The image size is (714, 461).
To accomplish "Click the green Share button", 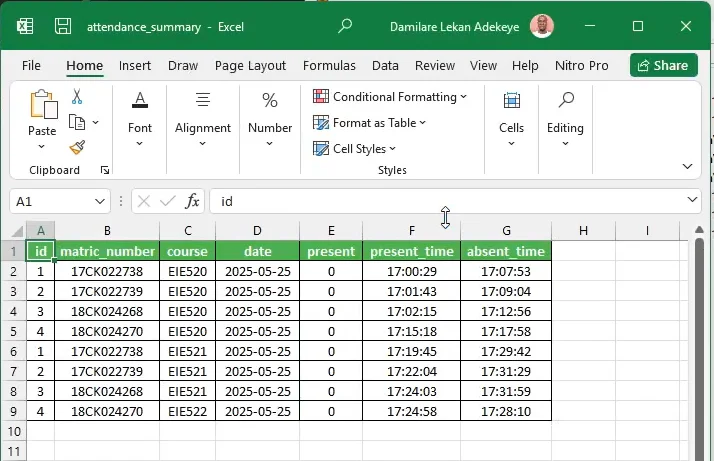I will 663,66.
